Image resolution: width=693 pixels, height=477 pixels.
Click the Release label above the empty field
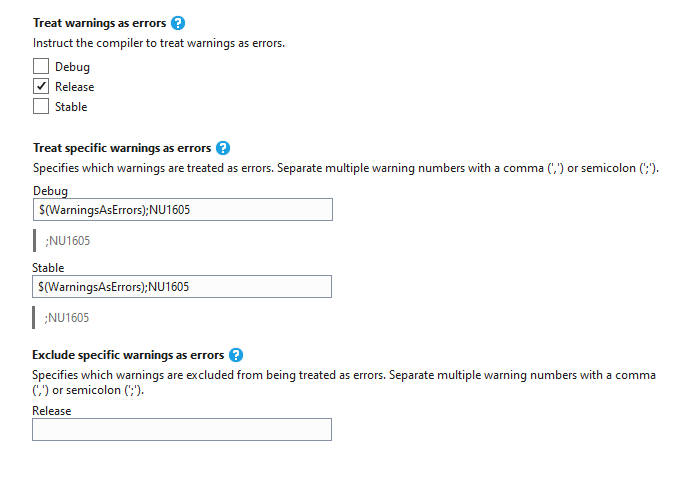pyautogui.click(x=52, y=411)
